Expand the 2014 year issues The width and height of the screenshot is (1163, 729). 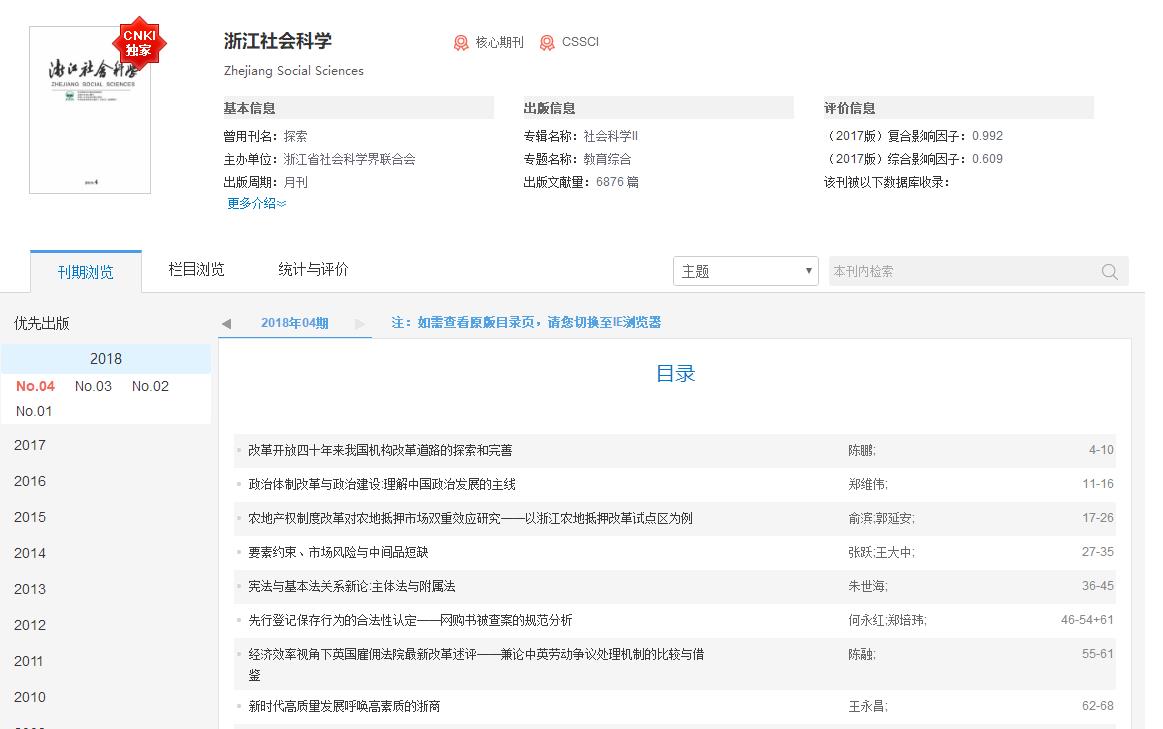click(x=30, y=553)
